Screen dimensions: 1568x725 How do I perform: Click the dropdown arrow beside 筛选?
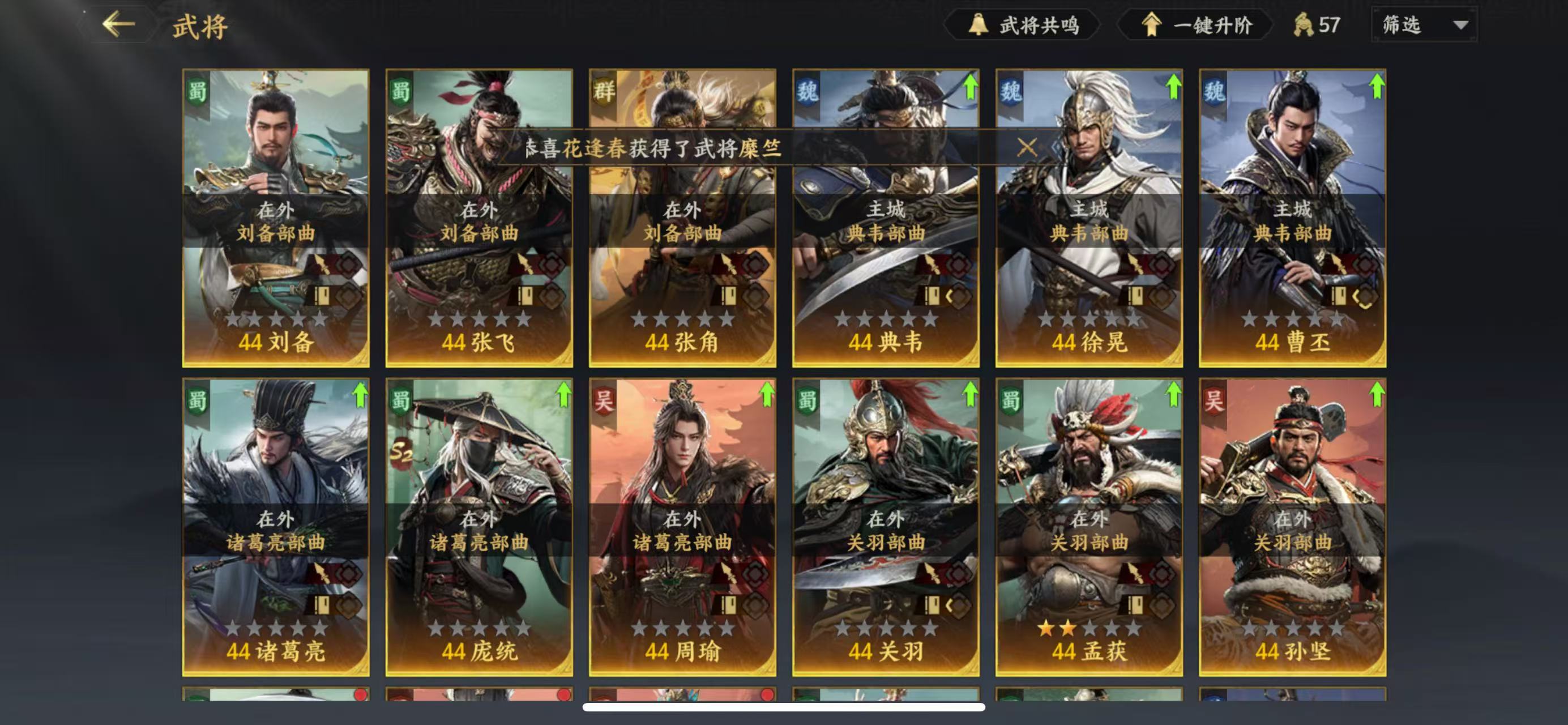(x=1460, y=25)
